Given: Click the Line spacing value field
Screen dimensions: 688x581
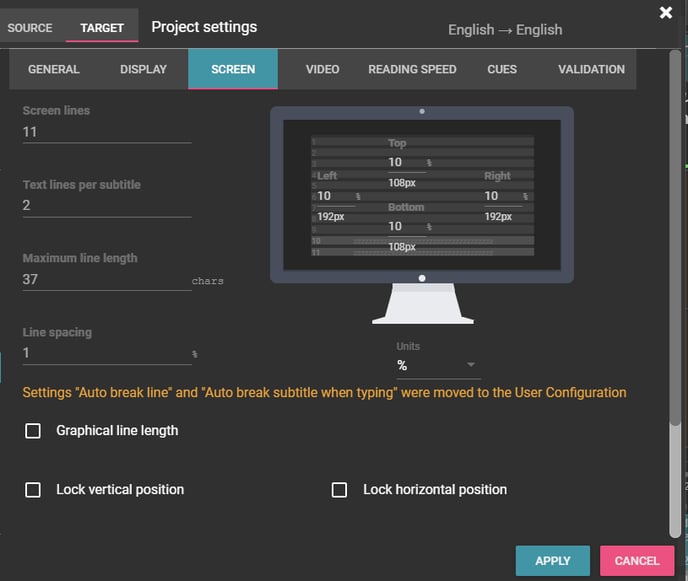Looking at the screenshot, I should (x=106, y=354).
